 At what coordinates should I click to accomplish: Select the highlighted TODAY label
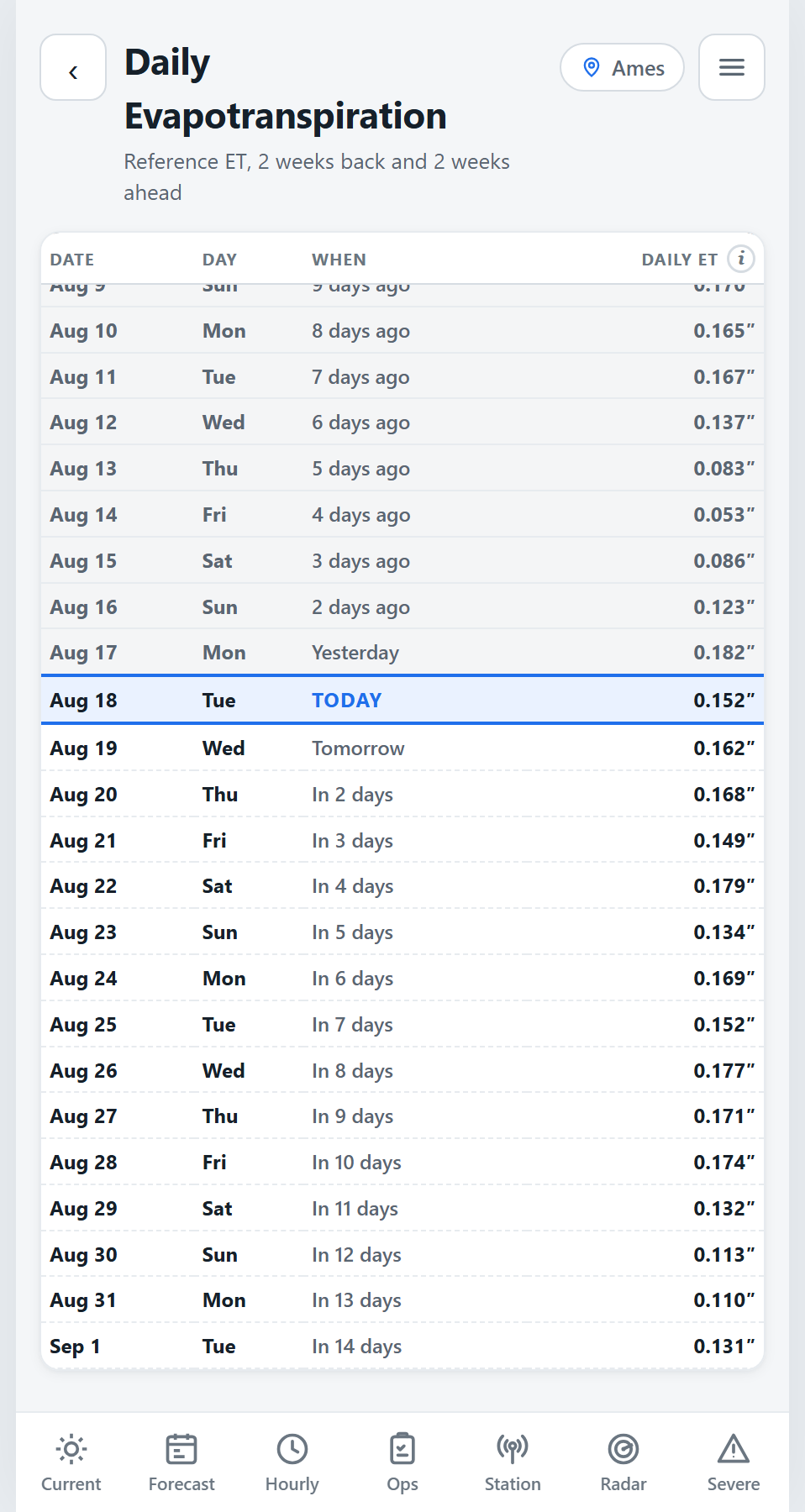[x=347, y=701]
